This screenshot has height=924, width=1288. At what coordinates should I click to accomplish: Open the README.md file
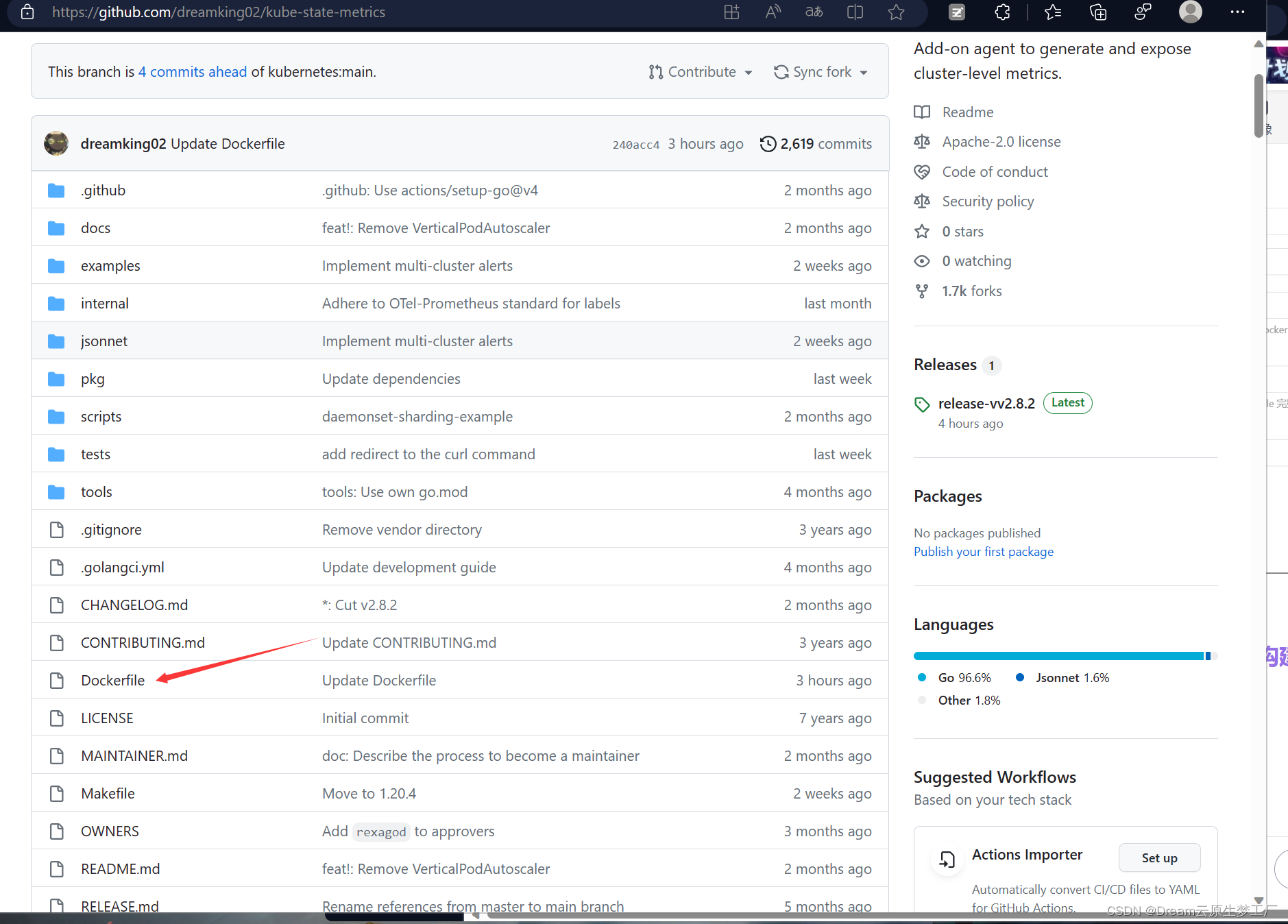point(121,869)
